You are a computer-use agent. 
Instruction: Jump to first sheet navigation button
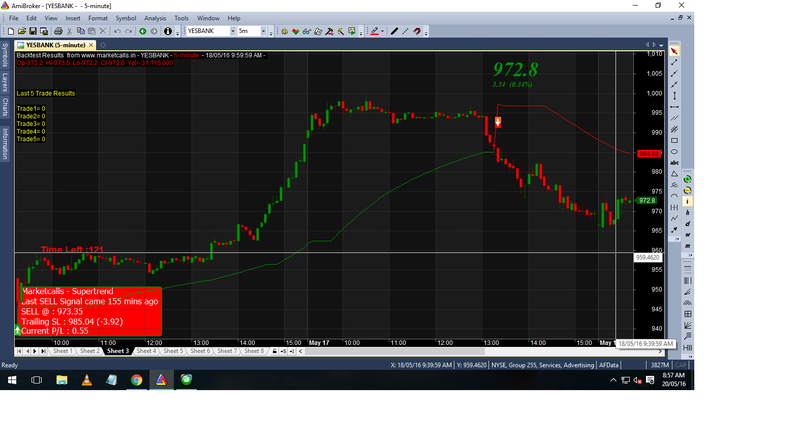19,351
